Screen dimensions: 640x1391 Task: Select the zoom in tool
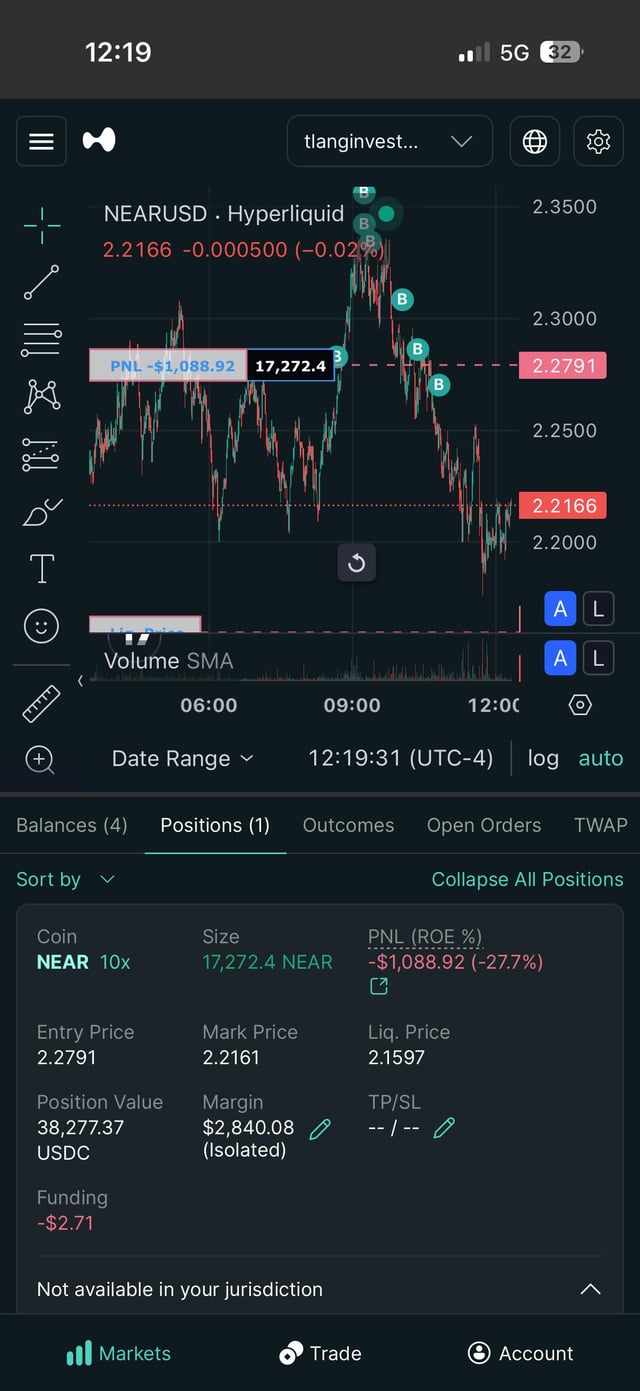point(40,759)
